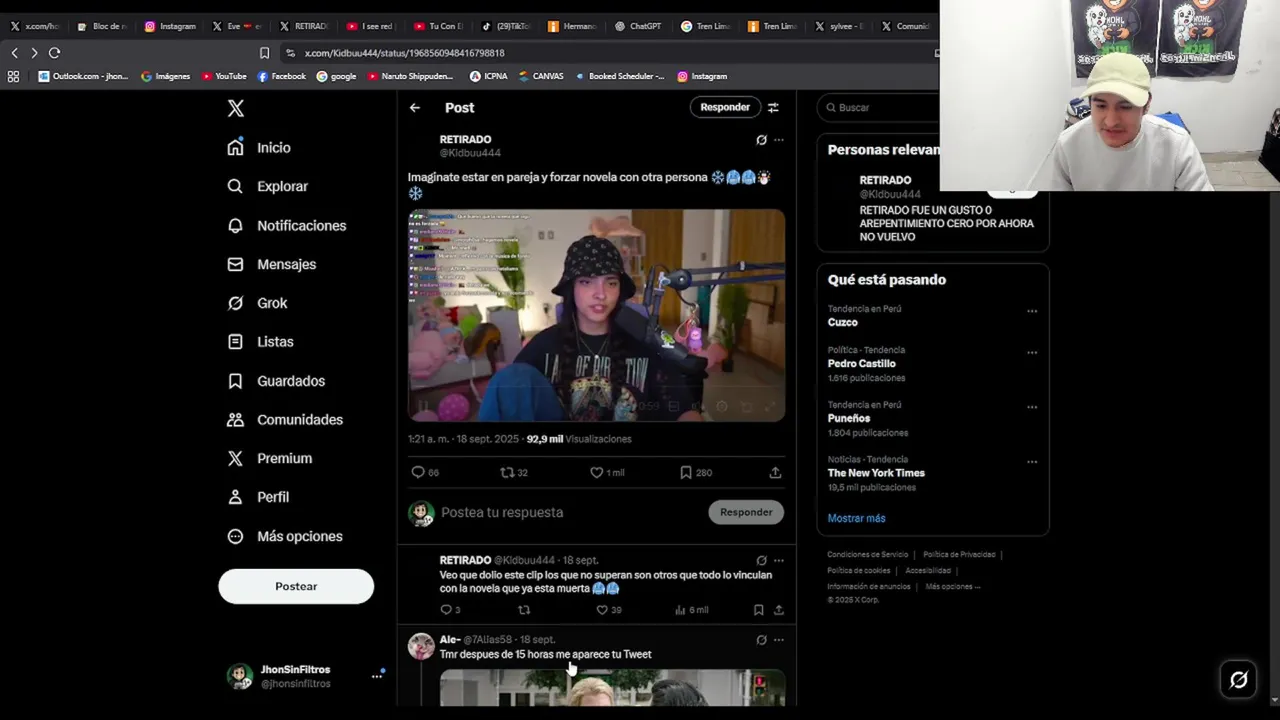
Task: Click Responder button at post header
Action: pyautogui.click(x=725, y=107)
